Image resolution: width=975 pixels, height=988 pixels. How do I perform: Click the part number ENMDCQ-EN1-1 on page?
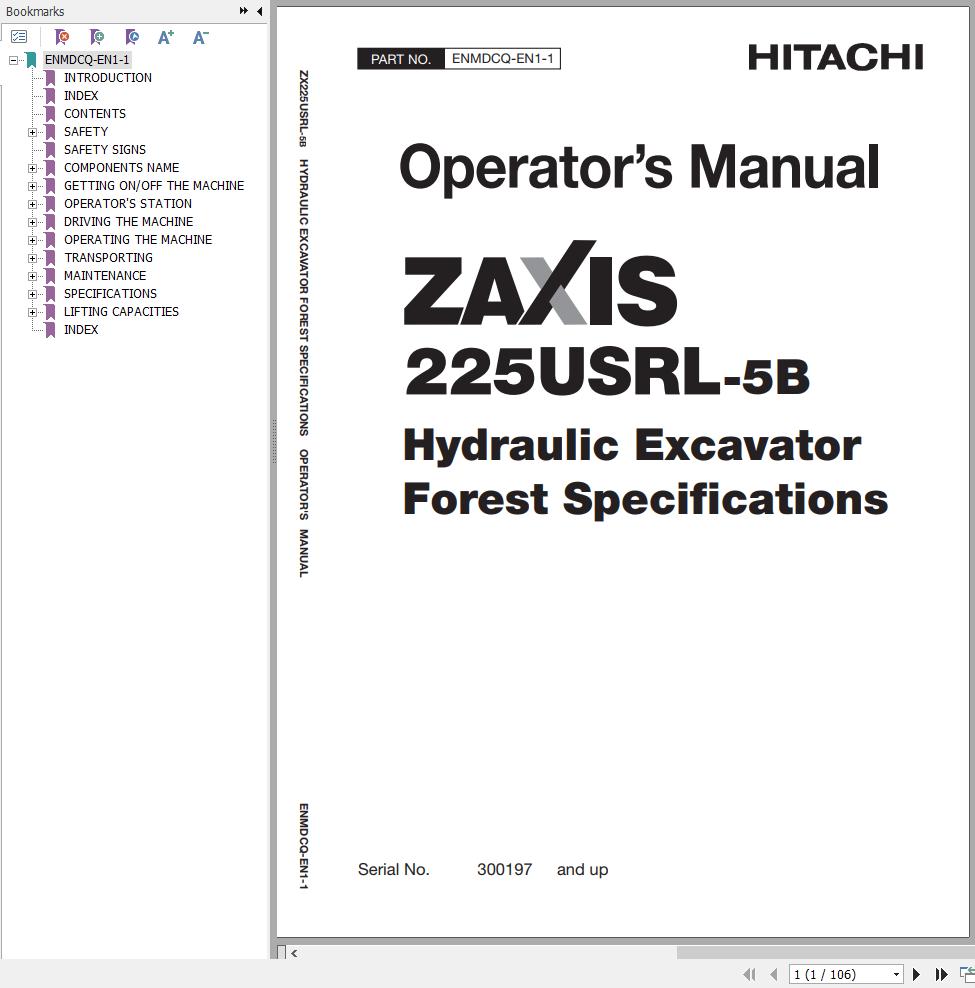point(502,59)
